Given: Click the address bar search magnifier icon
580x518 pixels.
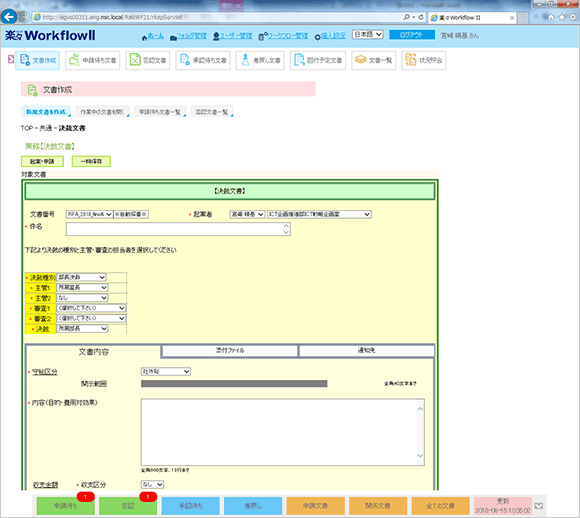Looking at the screenshot, I should tap(407, 17).
